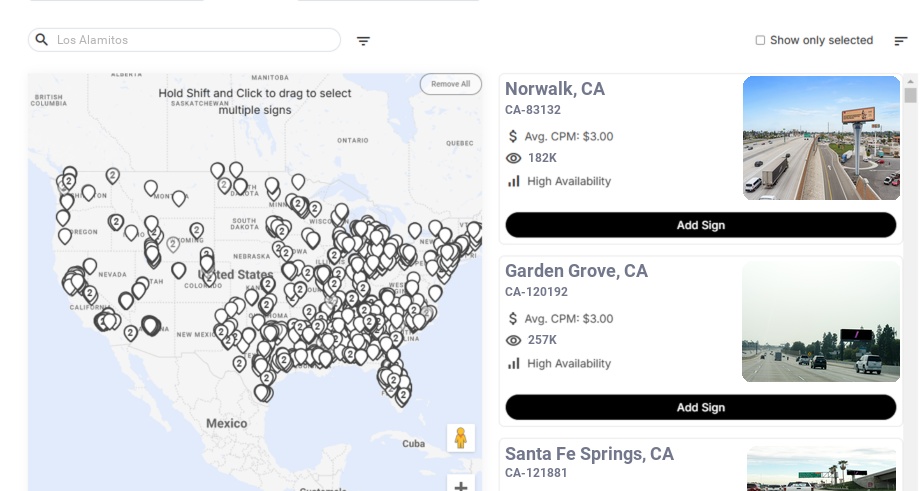This screenshot has height=491, width=920.
Task: Zoom in with the map plus button
Action: 461,487
